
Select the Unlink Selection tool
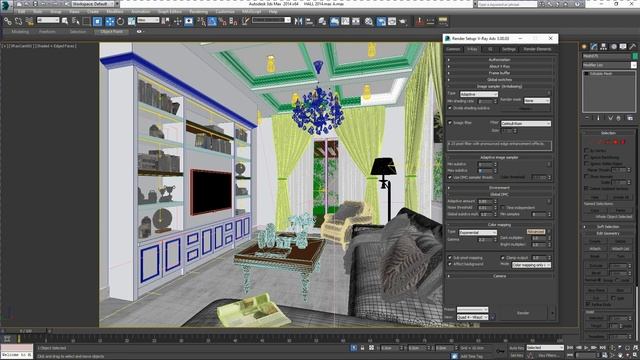(18, 21)
